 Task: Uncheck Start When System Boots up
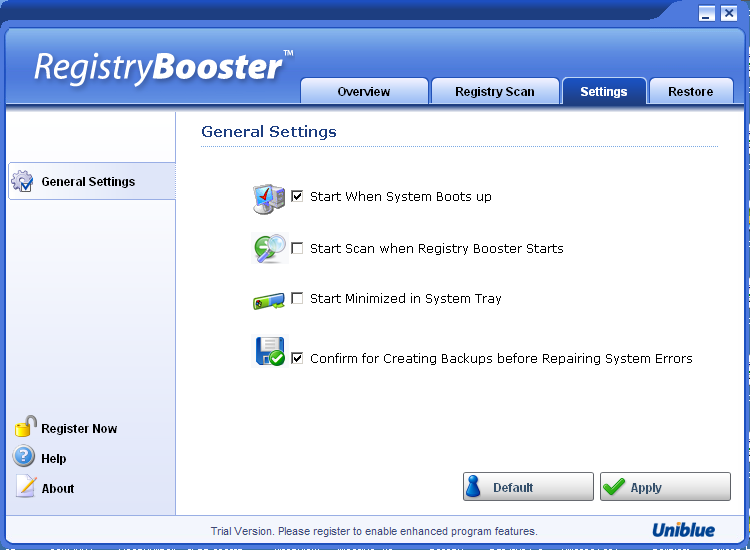[297, 196]
